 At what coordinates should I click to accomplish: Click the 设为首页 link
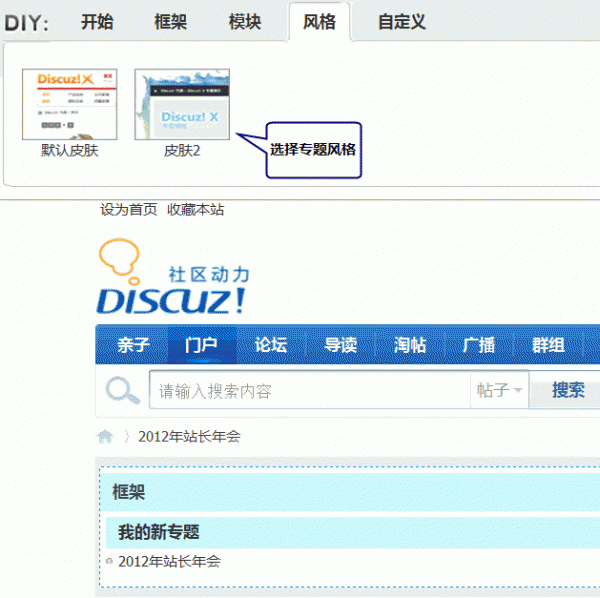click(129, 209)
